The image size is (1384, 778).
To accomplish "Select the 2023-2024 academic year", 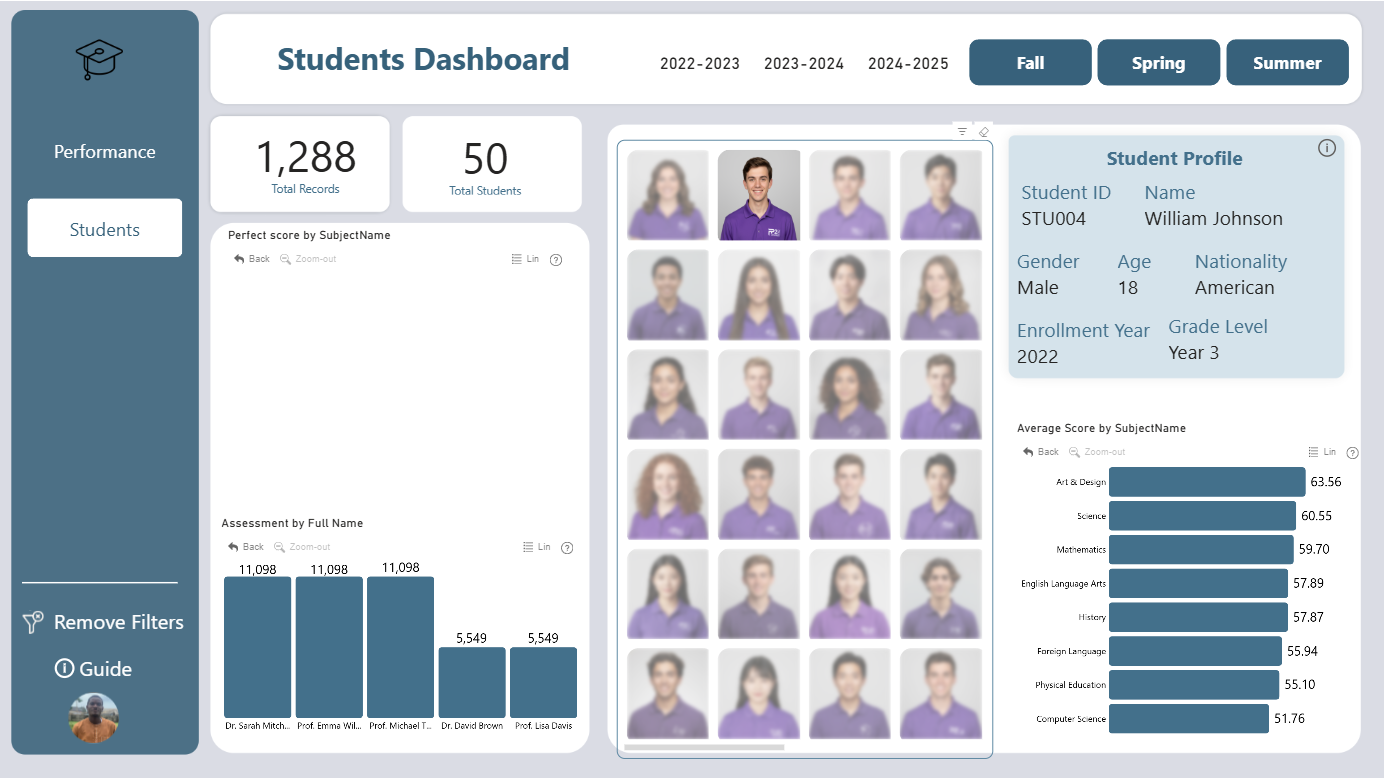I will [804, 64].
